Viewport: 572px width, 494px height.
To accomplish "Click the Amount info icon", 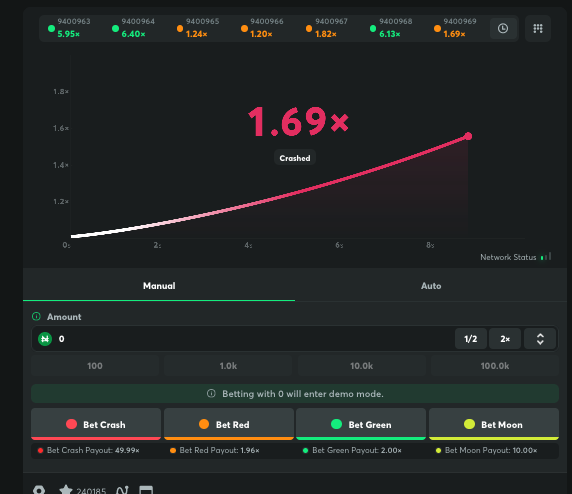I will pos(36,316).
